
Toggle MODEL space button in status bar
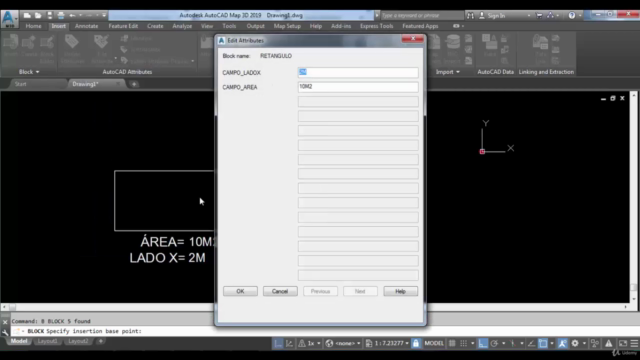[434, 344]
